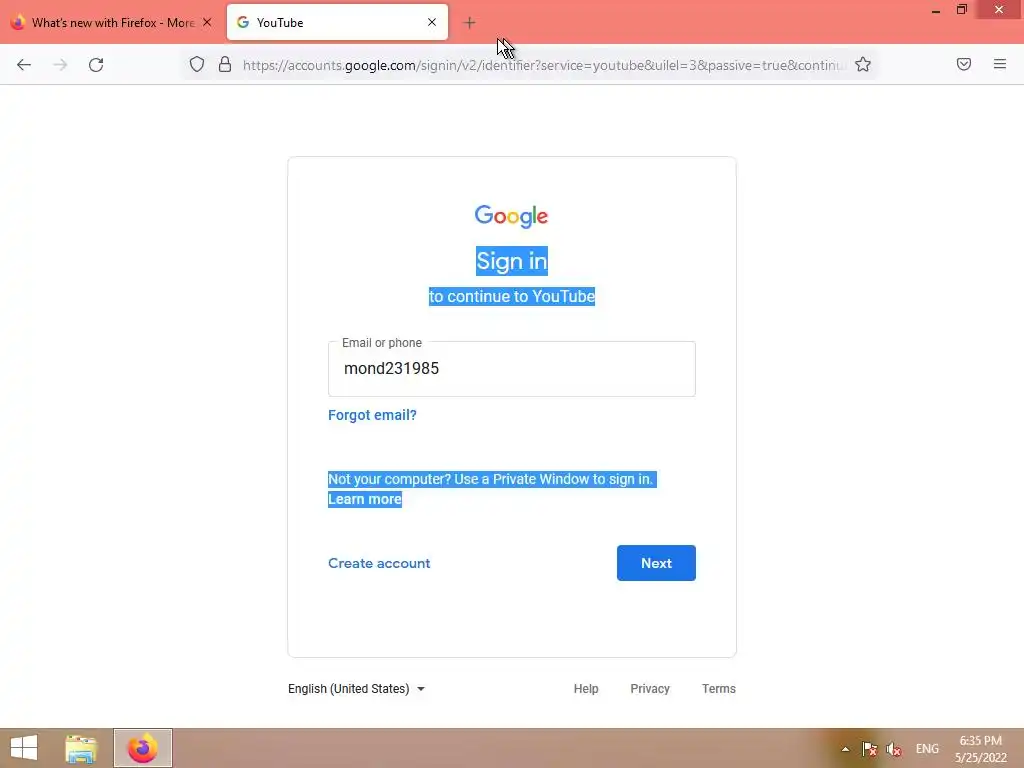This screenshot has width=1024, height=768.
Task: Switch input language via ENG indicator
Action: click(x=927, y=749)
